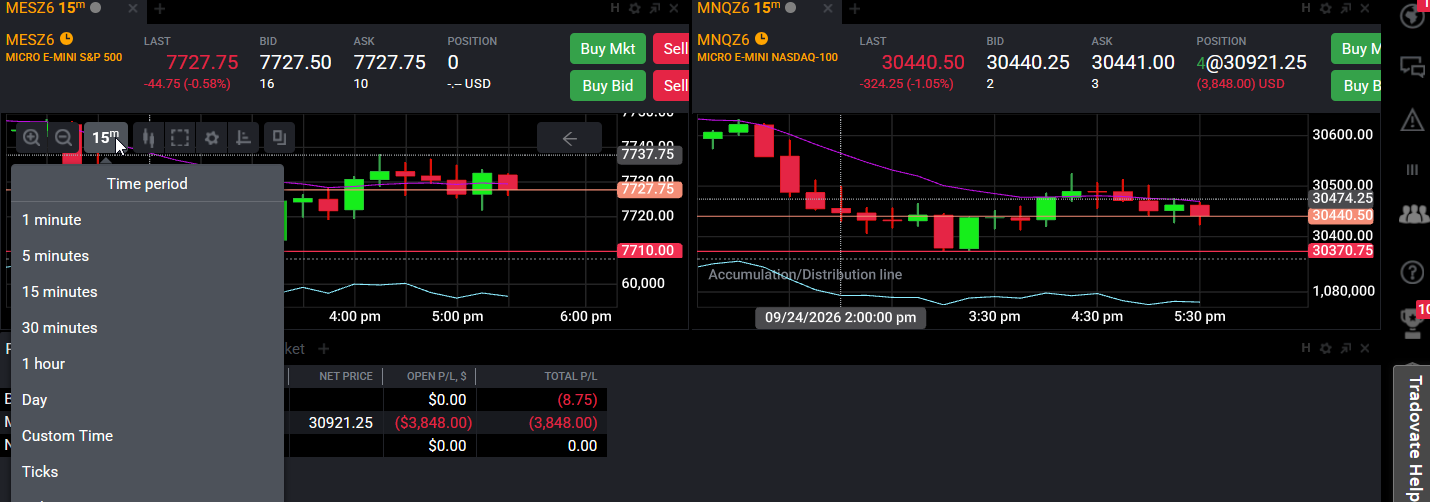Click the clock icon next to MNQZ6
Viewport: 1430px width, 502px height.
click(x=761, y=39)
